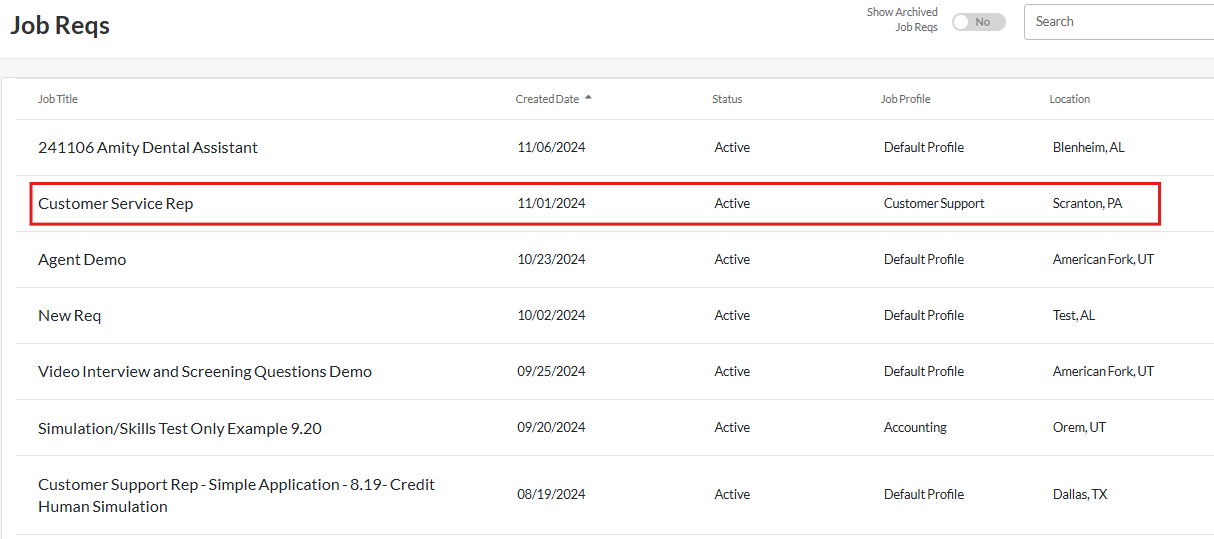Sort by the Location column header
Image resolution: width=1214 pixels, height=539 pixels.
tap(1069, 99)
